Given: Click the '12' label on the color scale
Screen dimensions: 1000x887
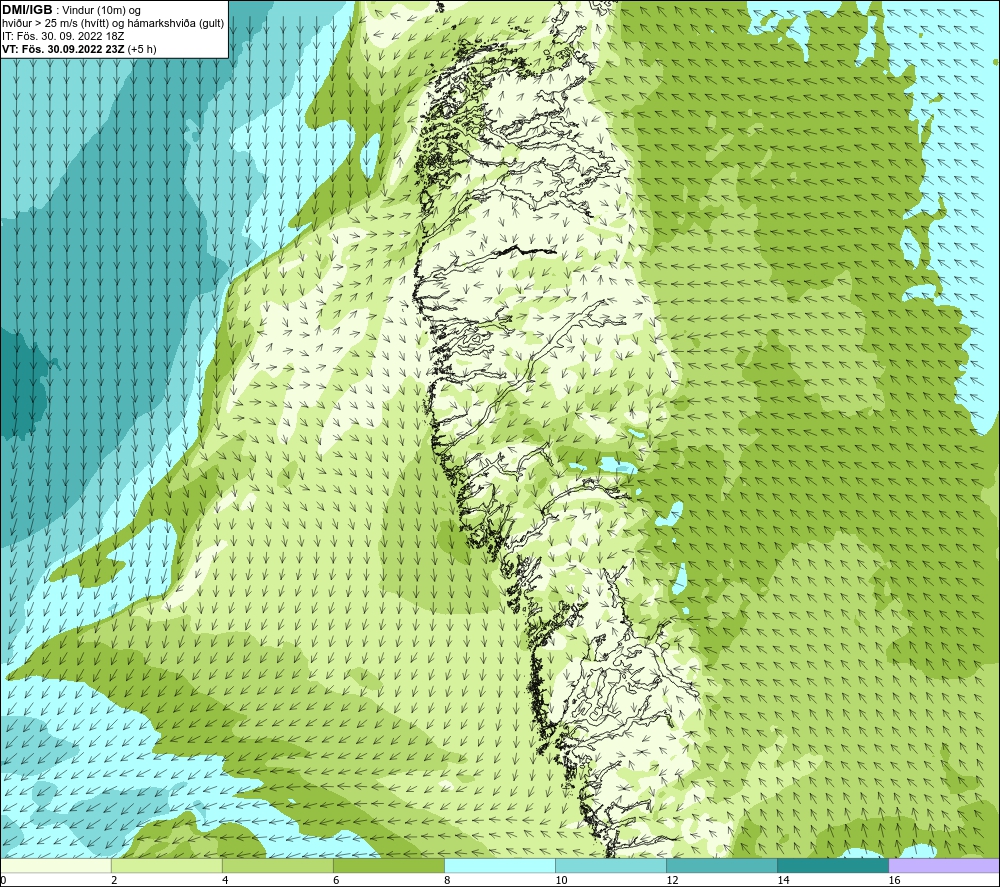Looking at the screenshot, I should [x=672, y=880].
